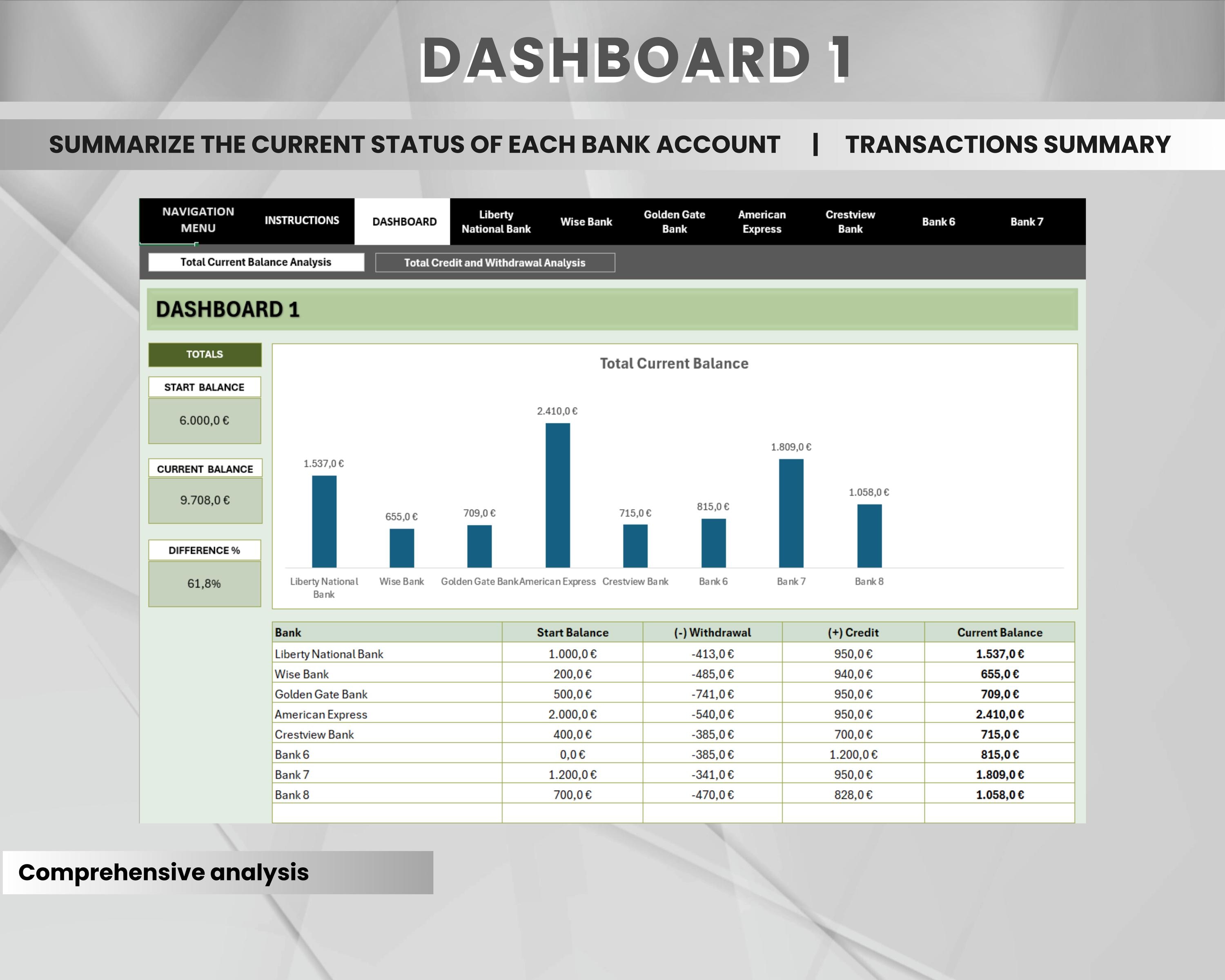This screenshot has width=1225, height=980.
Task: Open the Golden Gate Bank tab
Action: 674,221
